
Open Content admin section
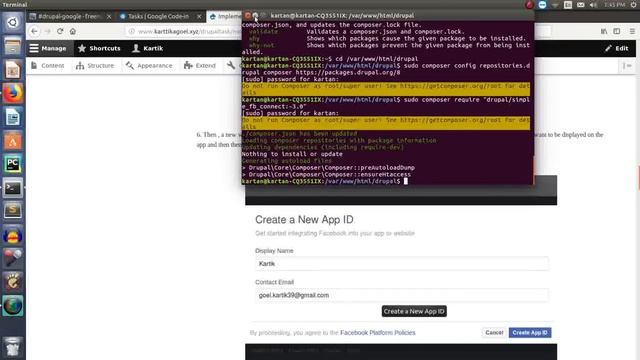pos(48,65)
